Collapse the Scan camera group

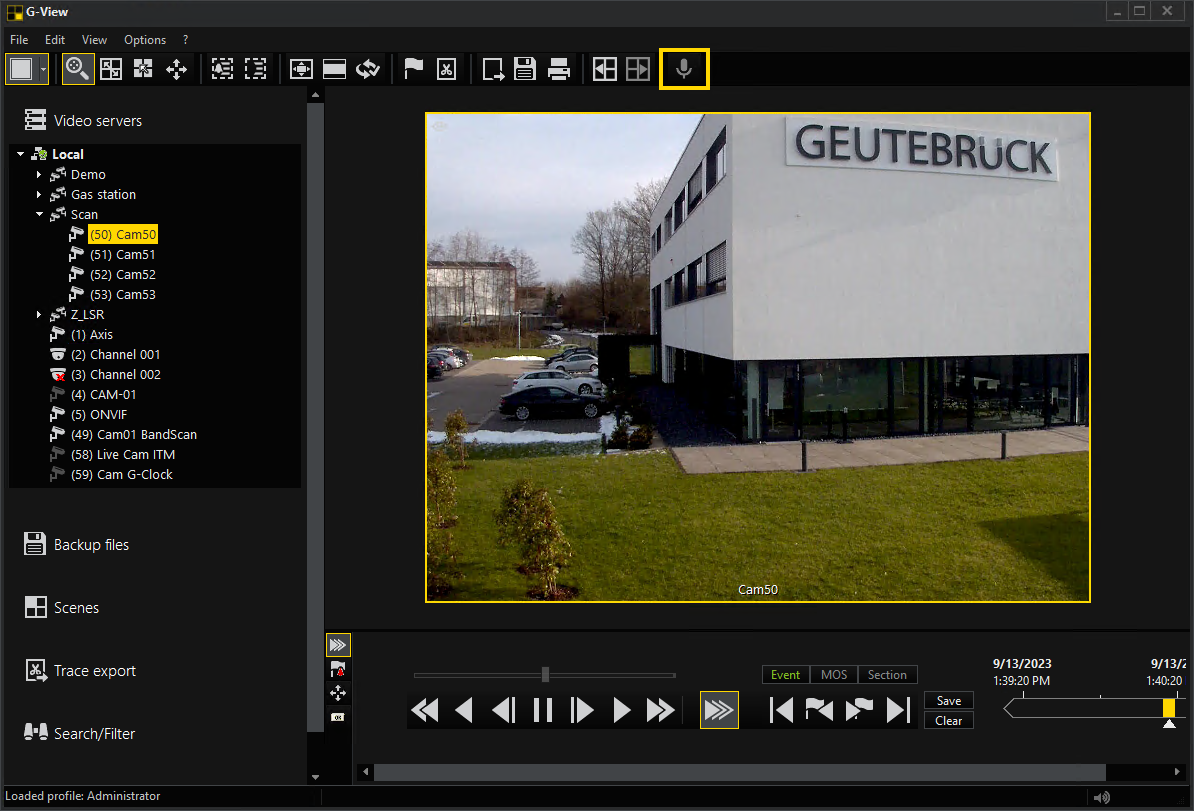point(39,214)
